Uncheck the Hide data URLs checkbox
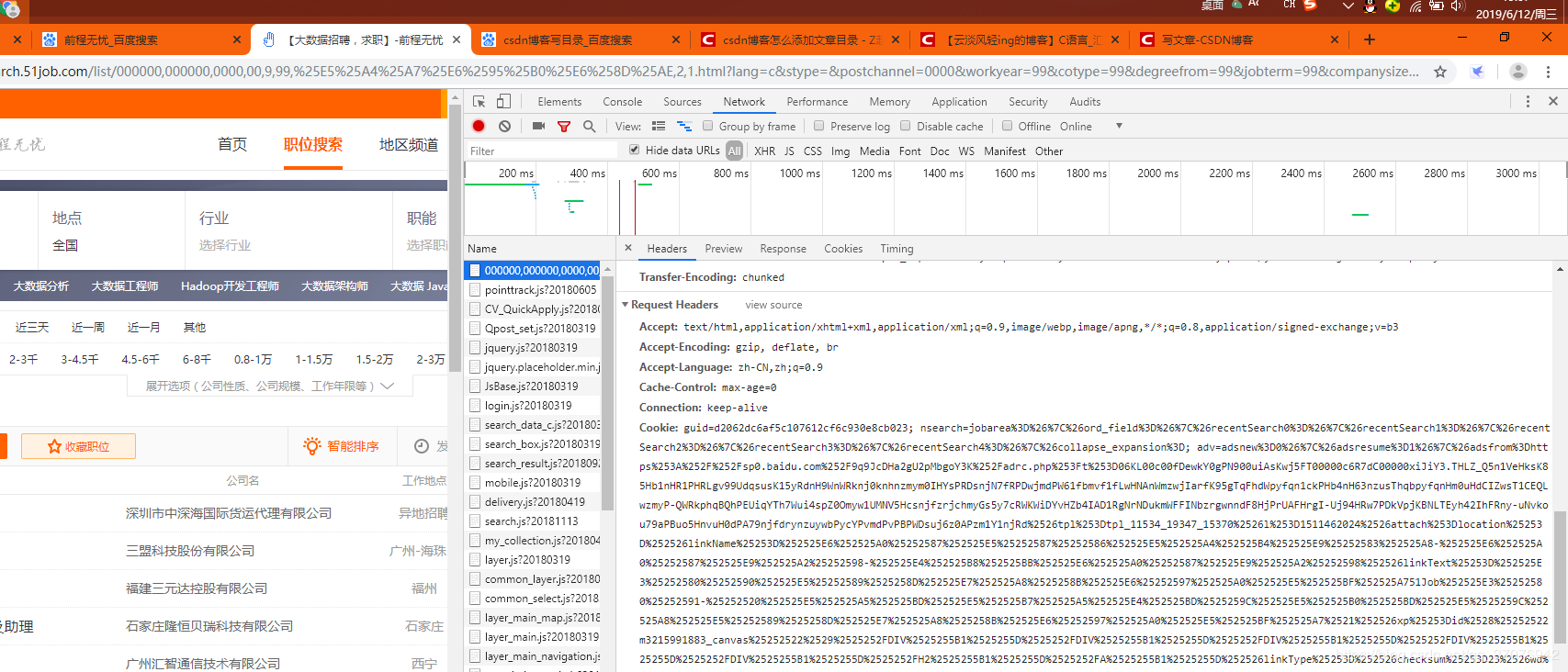Viewport: 1568px width, 672px height. coord(634,150)
